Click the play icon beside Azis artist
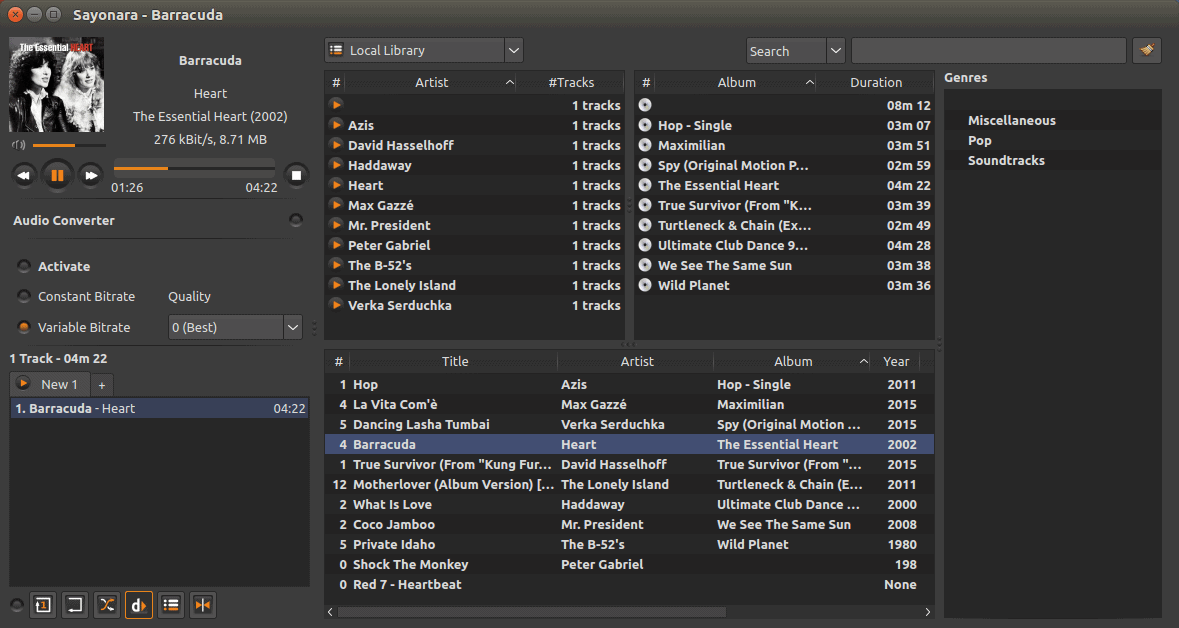This screenshot has width=1179, height=628. click(x=337, y=125)
